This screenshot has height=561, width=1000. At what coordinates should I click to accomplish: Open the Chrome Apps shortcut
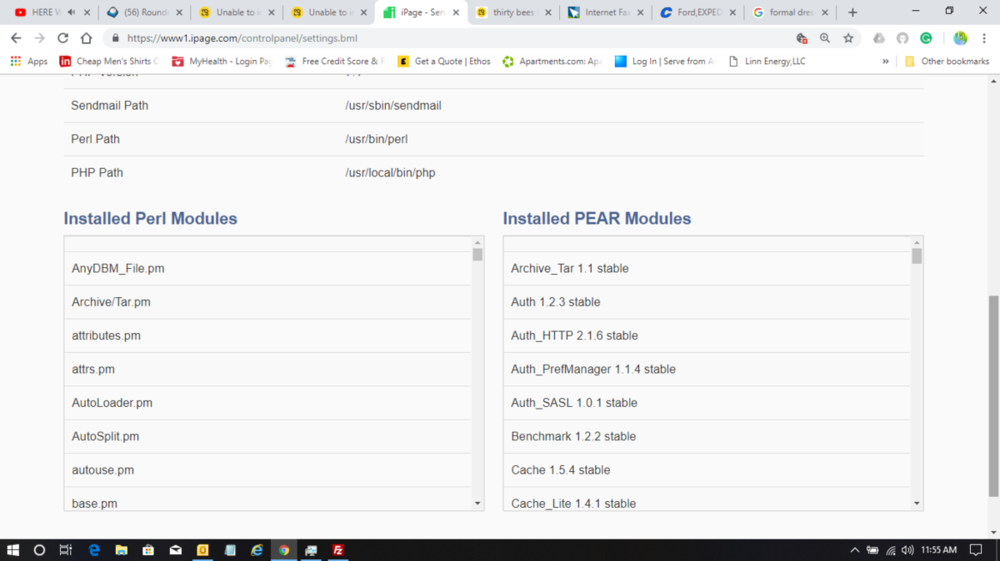click(x=29, y=61)
